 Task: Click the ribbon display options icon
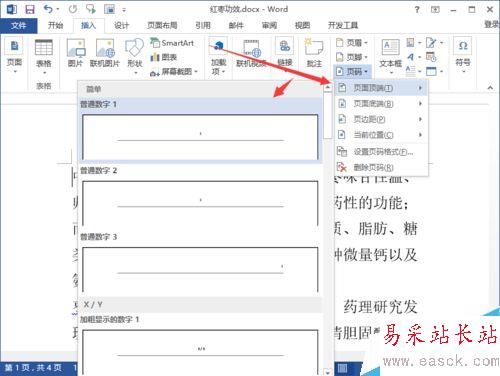pos(435,9)
